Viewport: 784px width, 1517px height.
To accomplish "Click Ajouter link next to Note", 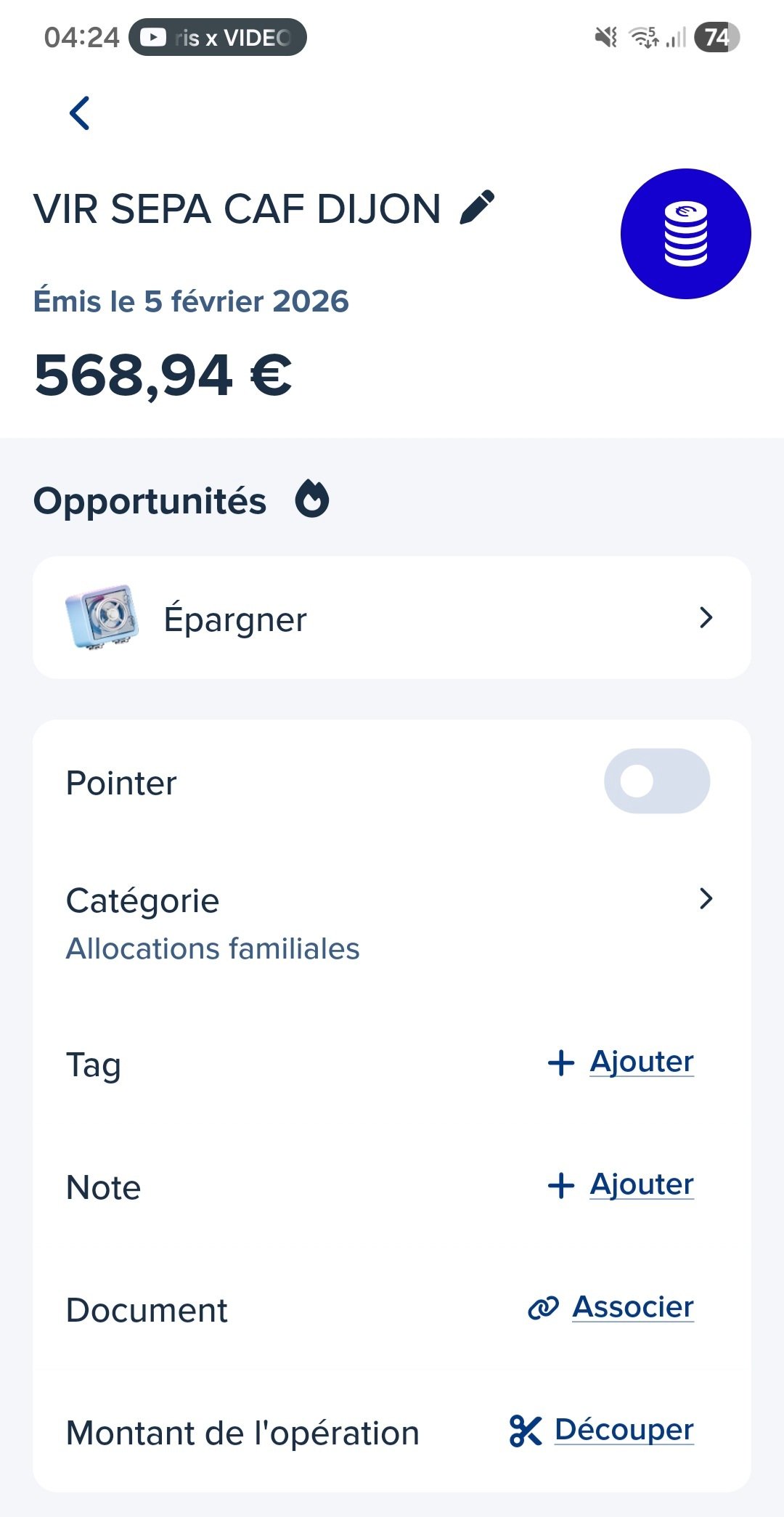I will tap(642, 1184).
